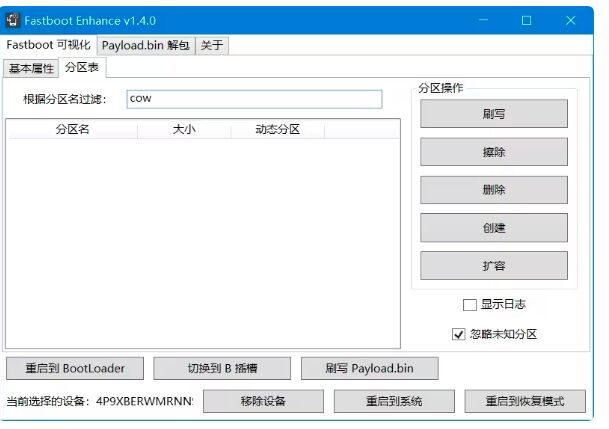Screen dimensions: 609x429
Task: Click the 重启到系统 button
Action: point(394,401)
